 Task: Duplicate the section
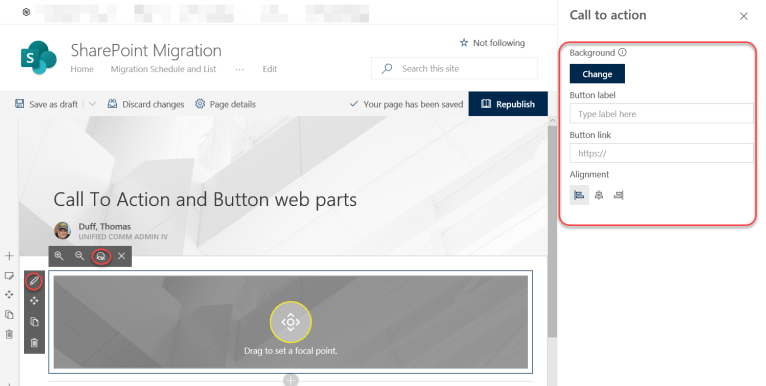click(x=9, y=315)
